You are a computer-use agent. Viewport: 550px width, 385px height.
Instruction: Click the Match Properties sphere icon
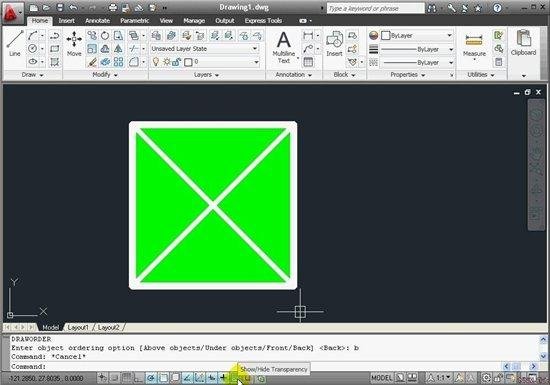tap(374, 35)
